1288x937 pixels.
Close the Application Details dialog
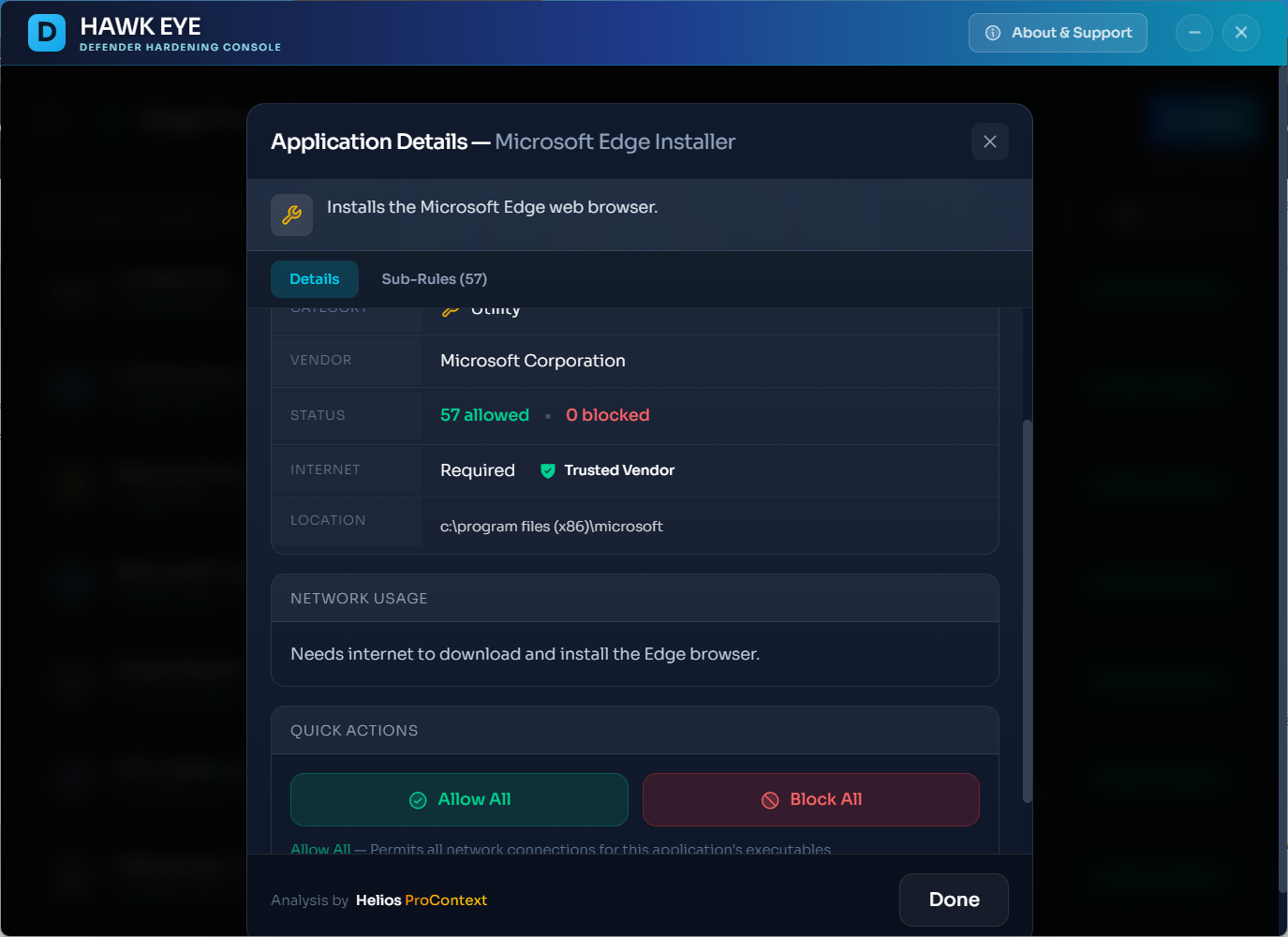990,141
